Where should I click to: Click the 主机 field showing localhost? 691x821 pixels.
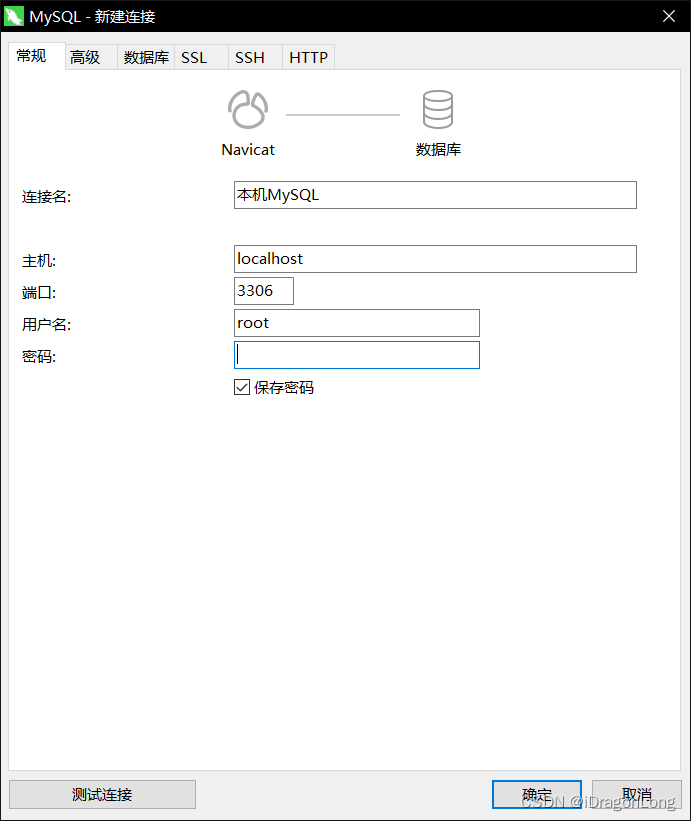click(435, 259)
